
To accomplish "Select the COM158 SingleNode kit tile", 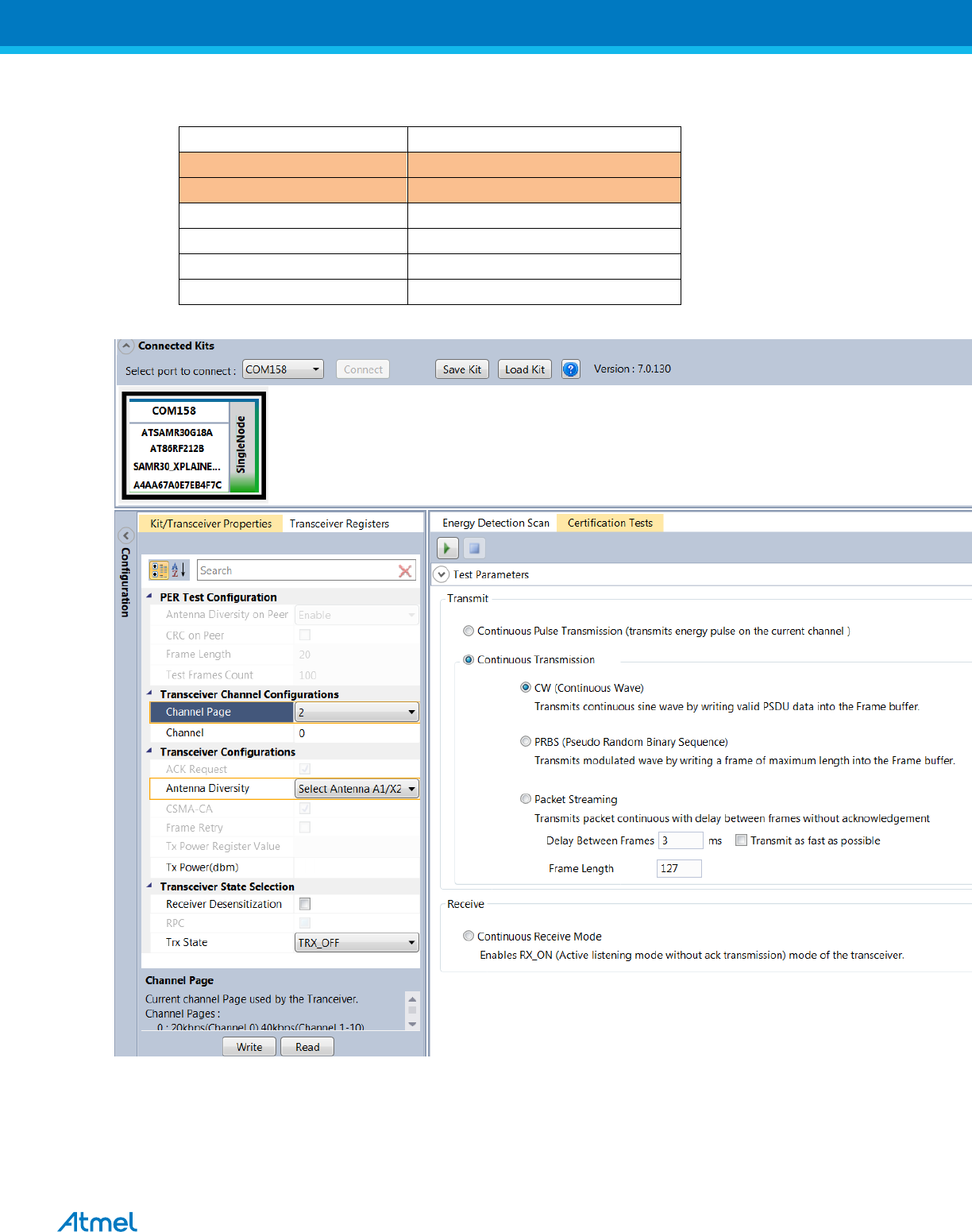I will point(194,446).
